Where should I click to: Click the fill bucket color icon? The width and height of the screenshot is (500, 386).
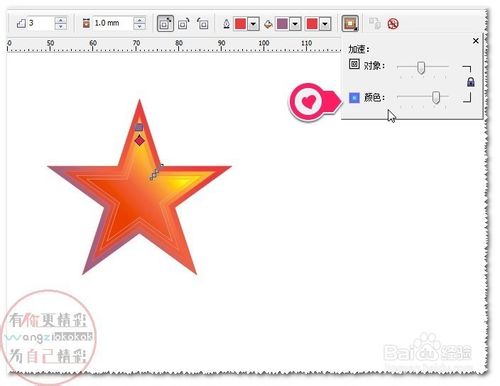(x=268, y=24)
